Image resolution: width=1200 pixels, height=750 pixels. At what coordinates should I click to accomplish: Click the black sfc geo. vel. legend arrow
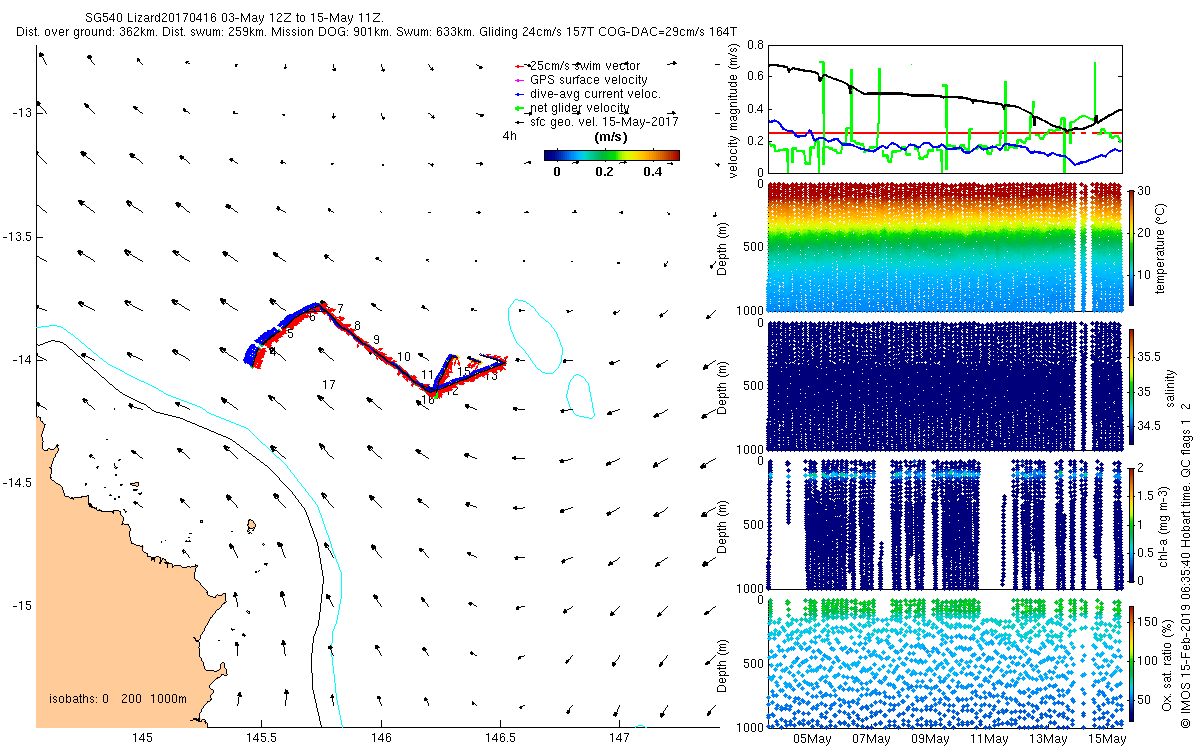[519, 122]
